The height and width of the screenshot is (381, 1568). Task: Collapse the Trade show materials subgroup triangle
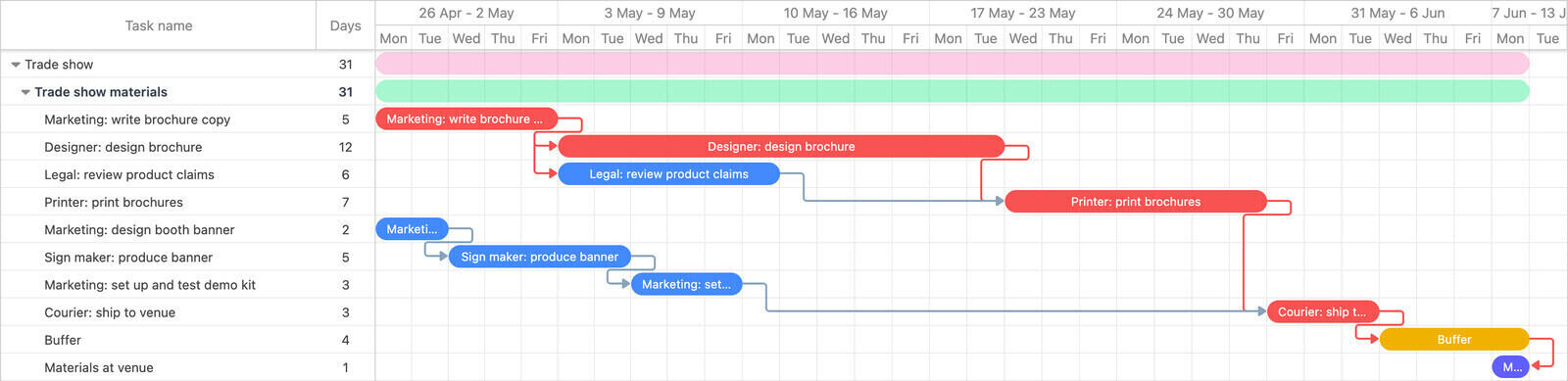[25, 92]
